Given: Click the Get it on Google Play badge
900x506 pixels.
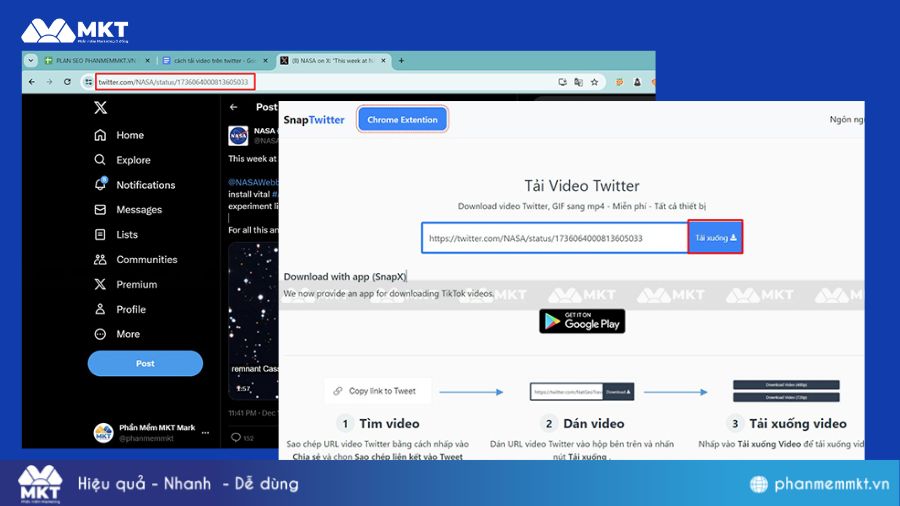Looking at the screenshot, I should click(x=582, y=321).
